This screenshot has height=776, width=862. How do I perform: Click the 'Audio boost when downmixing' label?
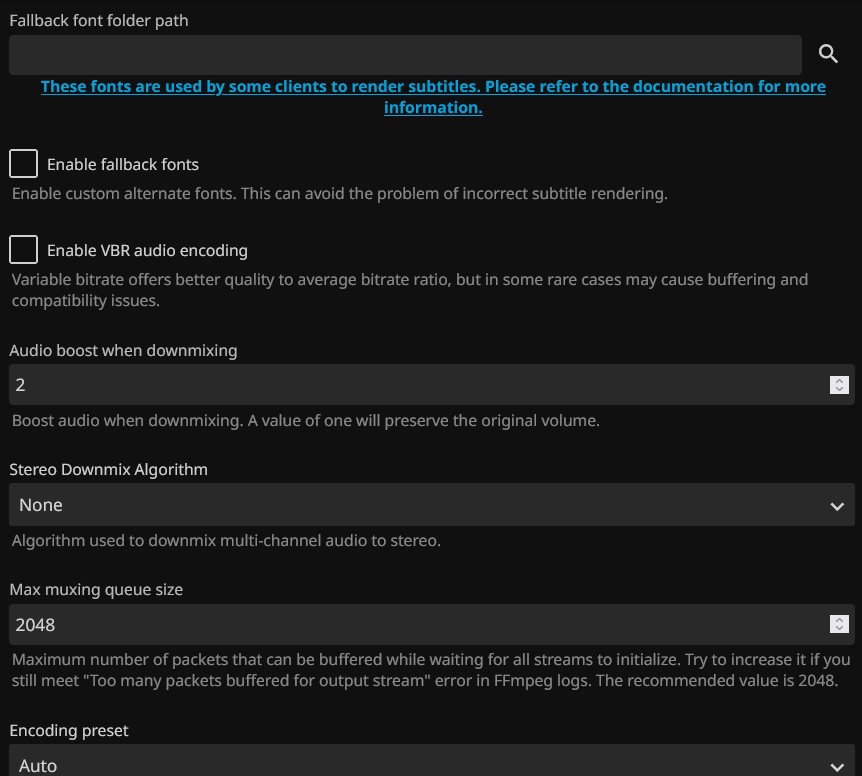(123, 350)
